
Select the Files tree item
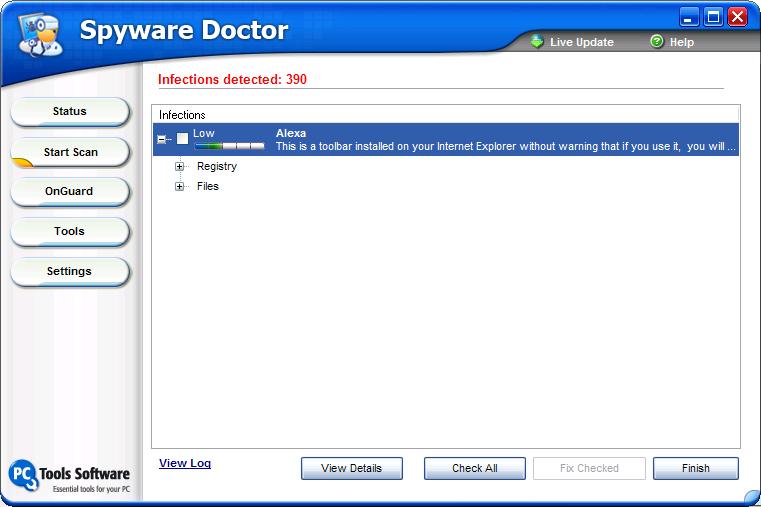pos(208,186)
